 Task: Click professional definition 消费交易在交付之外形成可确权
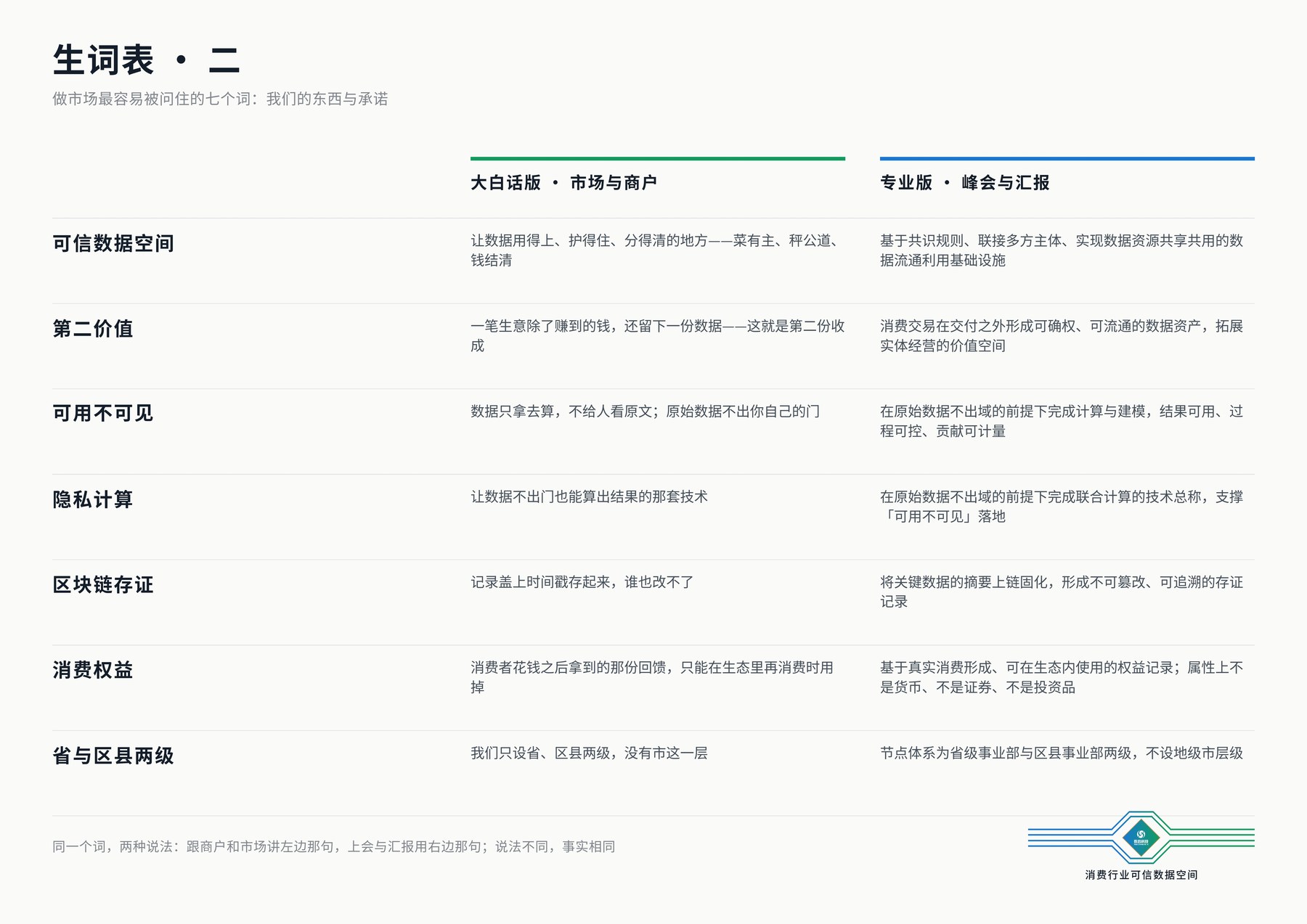point(1062,335)
